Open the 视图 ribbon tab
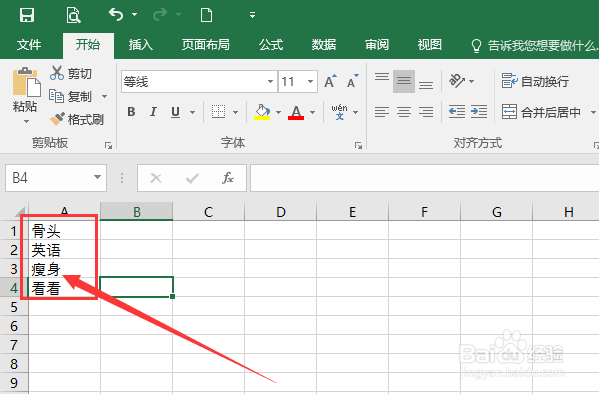599x394 pixels. [429, 45]
